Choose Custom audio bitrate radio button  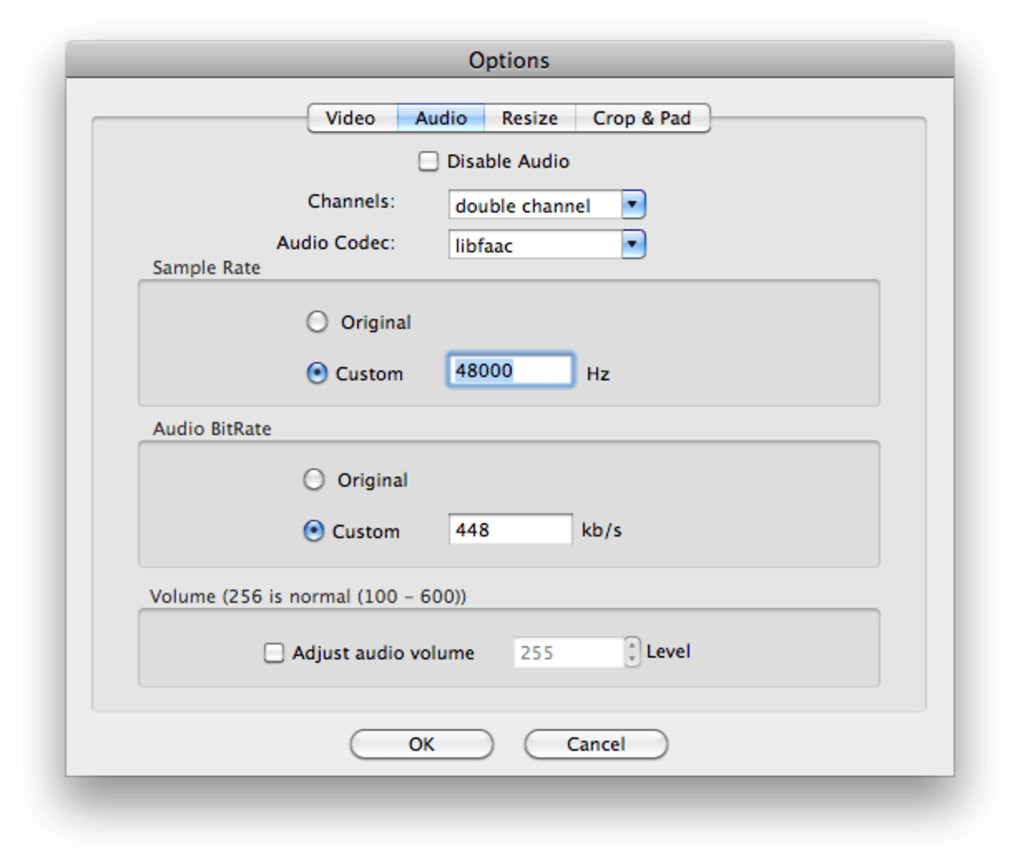314,531
